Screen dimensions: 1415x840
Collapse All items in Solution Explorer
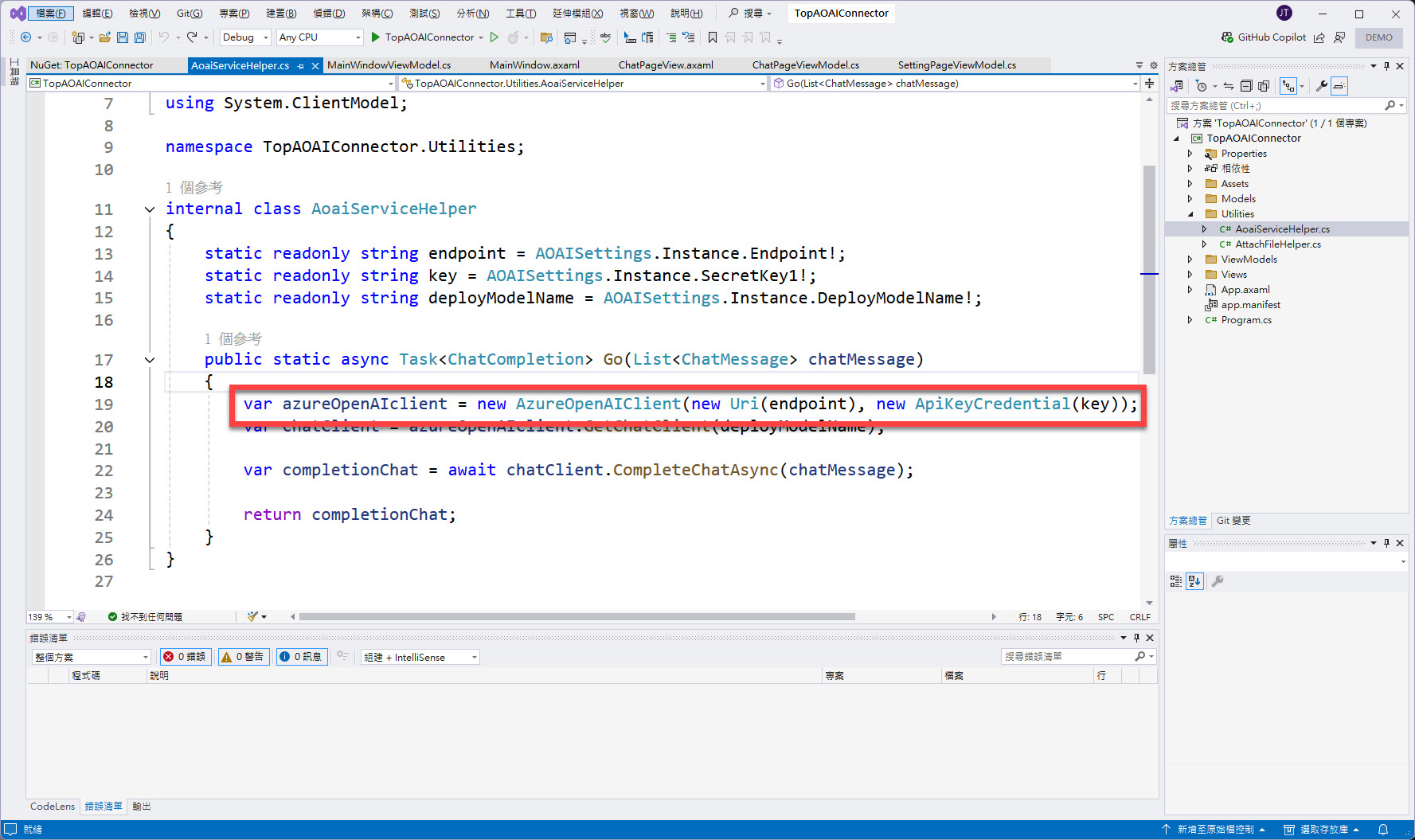coord(1246,86)
